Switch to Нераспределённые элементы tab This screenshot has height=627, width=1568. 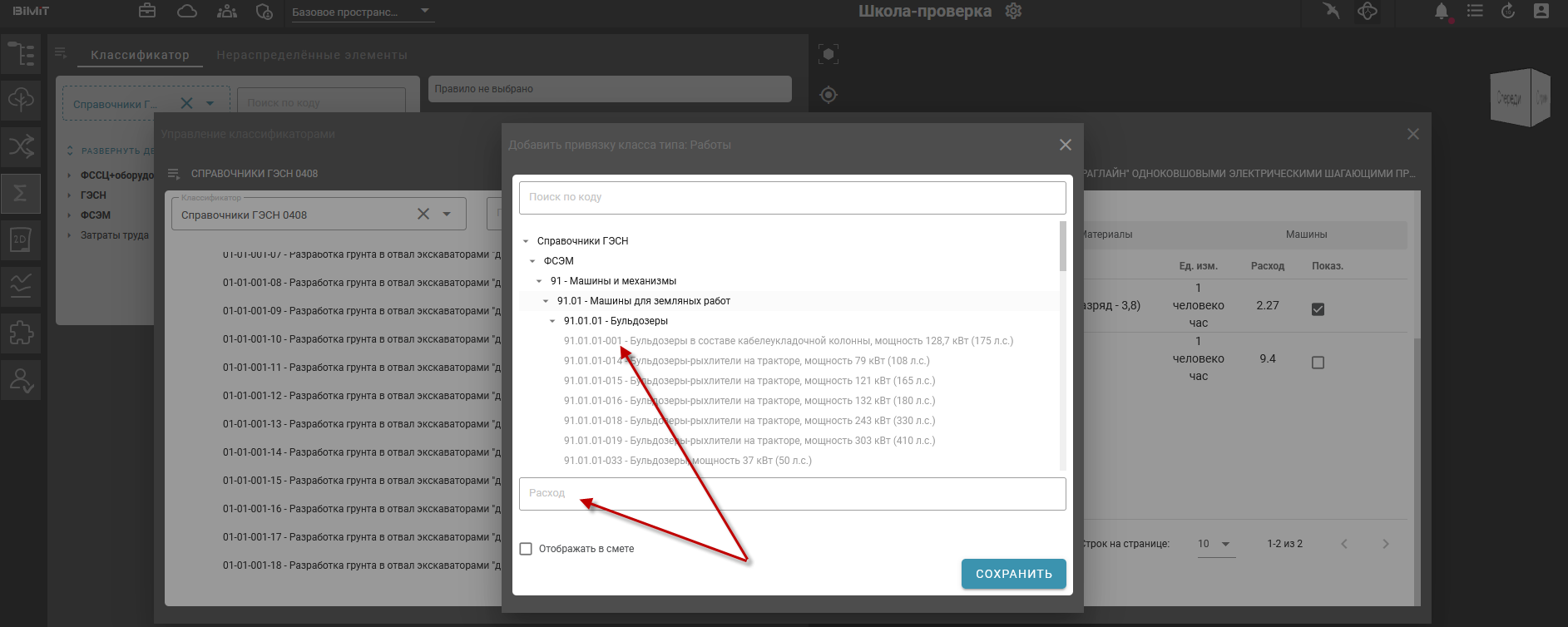pyautogui.click(x=312, y=55)
